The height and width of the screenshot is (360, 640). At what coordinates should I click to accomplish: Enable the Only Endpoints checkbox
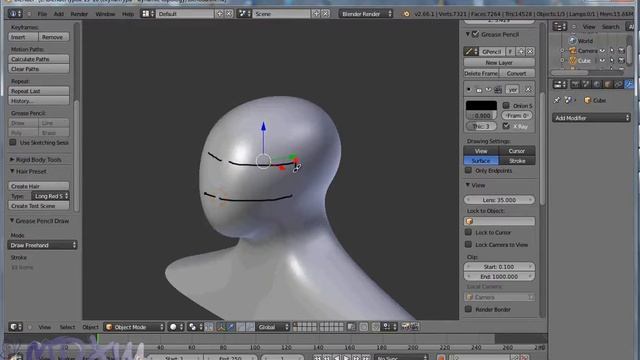tap(468, 170)
